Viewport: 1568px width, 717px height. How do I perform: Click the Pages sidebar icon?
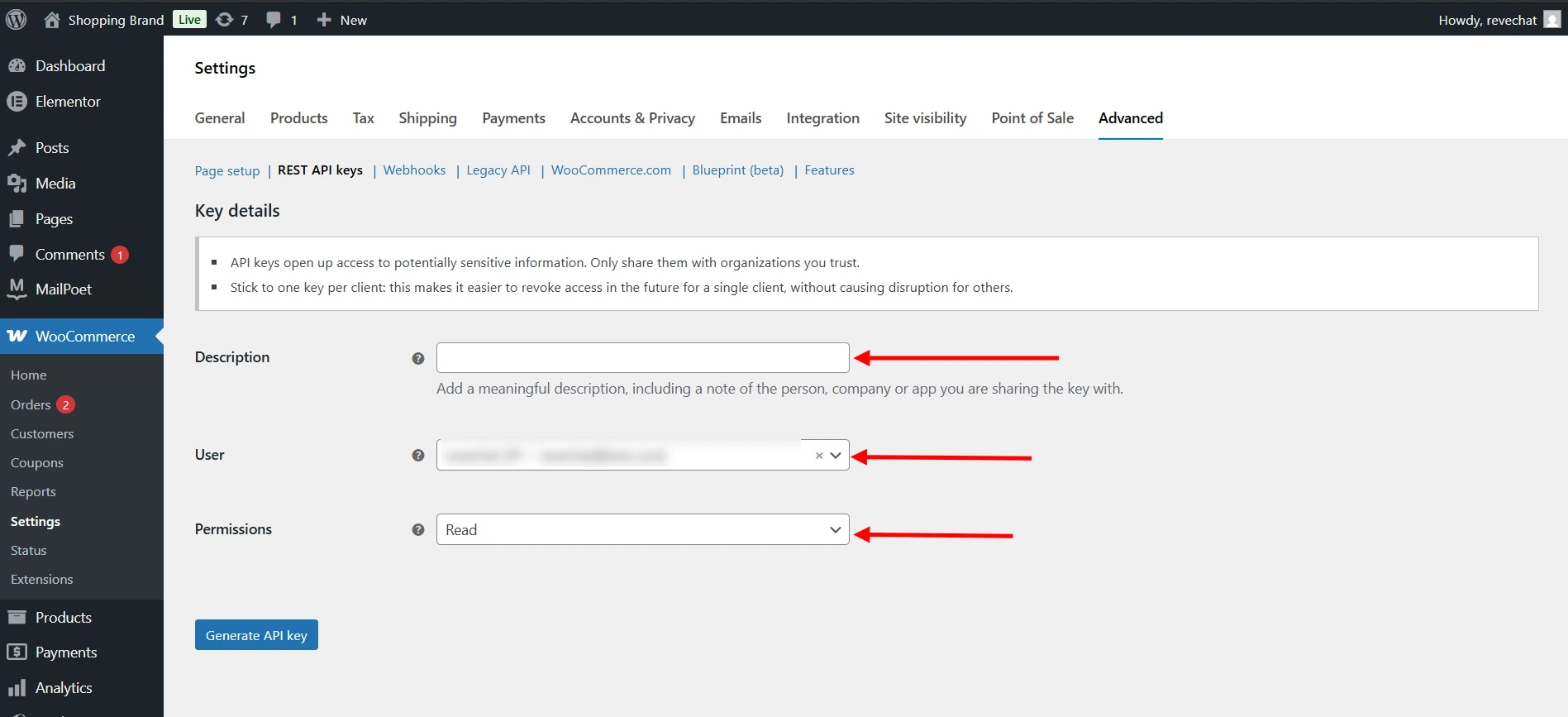(17, 219)
